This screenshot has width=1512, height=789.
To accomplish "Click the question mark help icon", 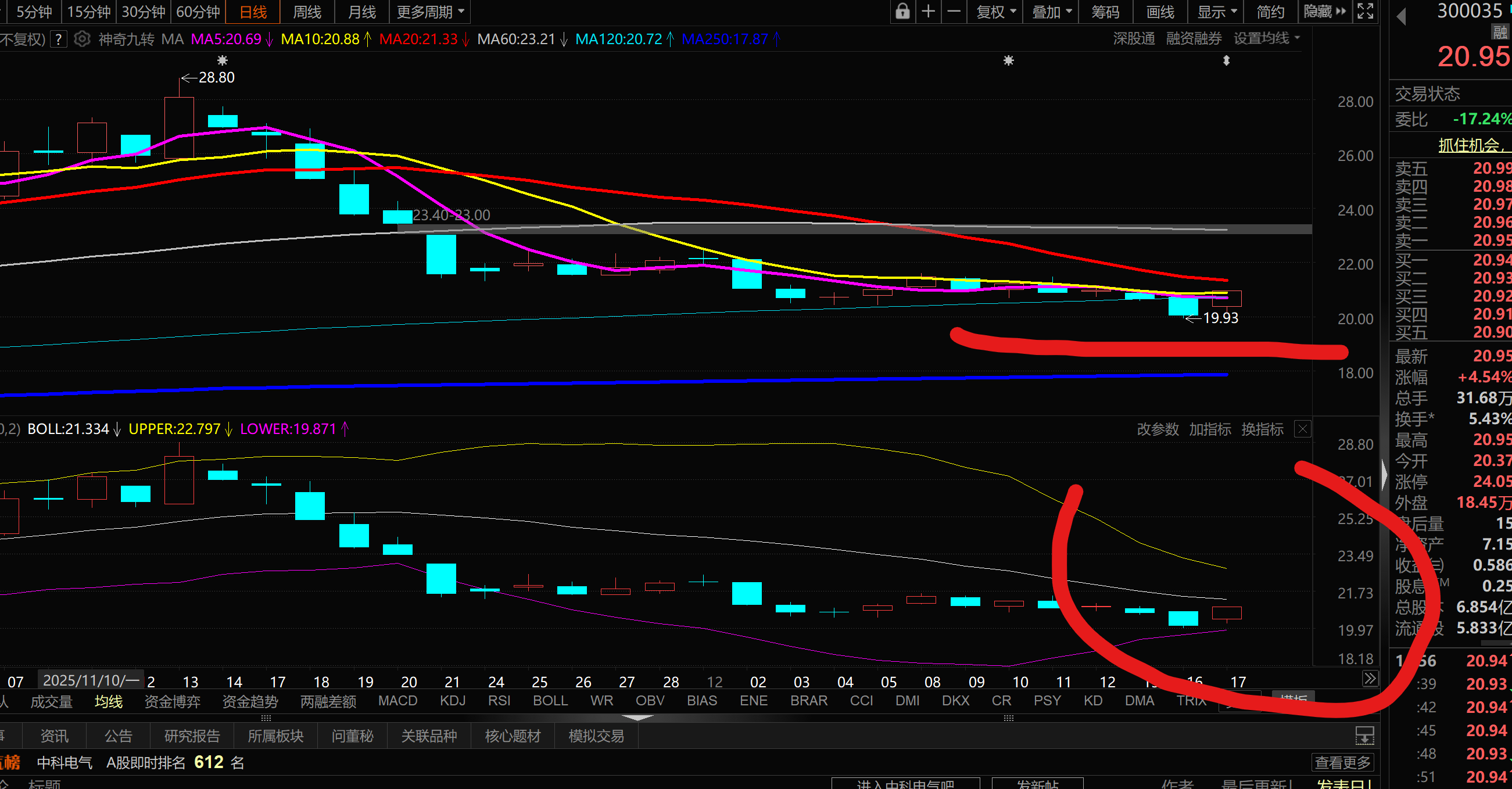I will point(58,40).
